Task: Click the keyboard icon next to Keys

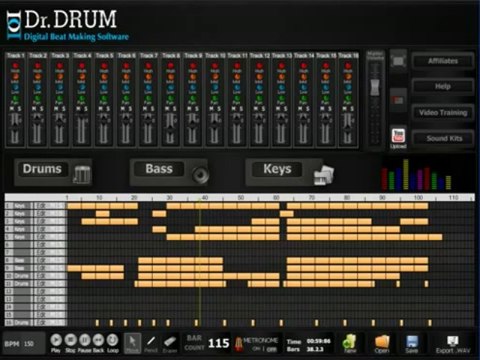Action: click(324, 175)
